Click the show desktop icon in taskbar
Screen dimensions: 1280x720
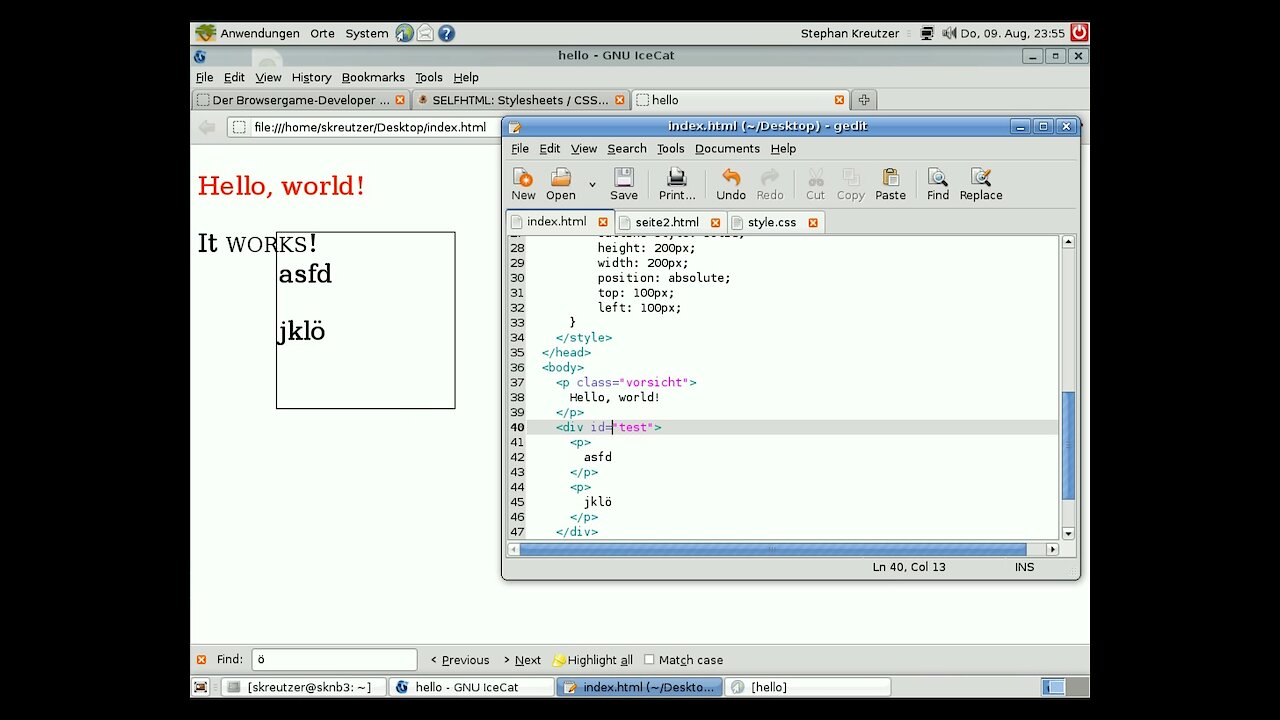[x=201, y=687]
